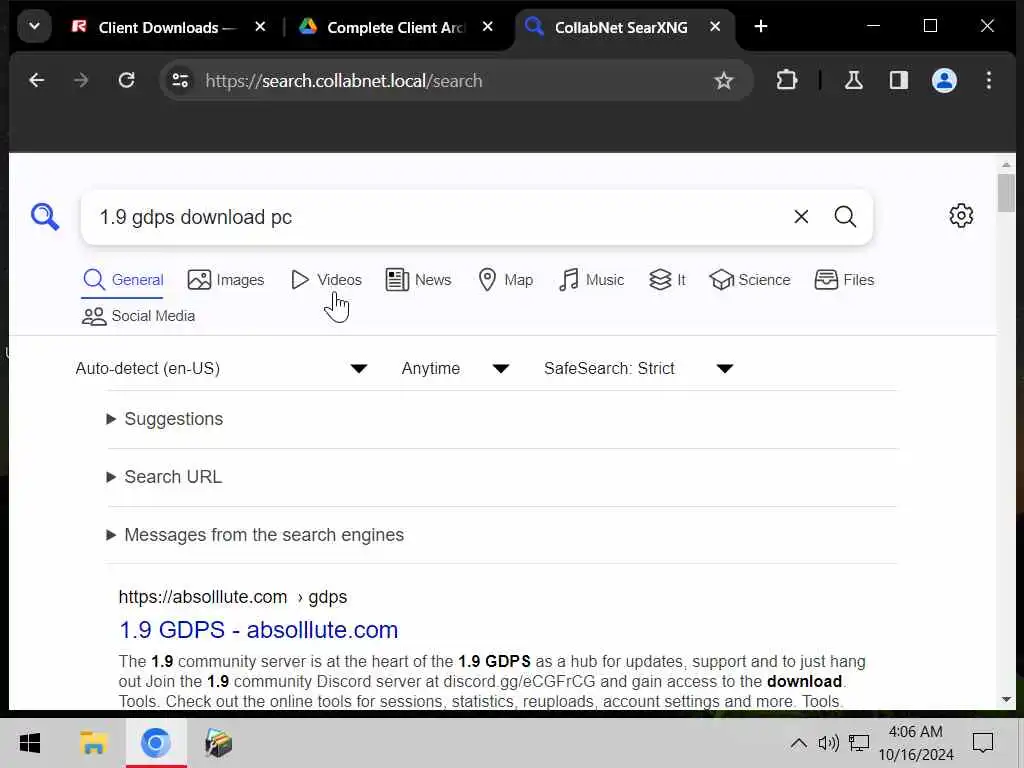Switch to General results category
Screen dimensions: 1024x768
123,280
